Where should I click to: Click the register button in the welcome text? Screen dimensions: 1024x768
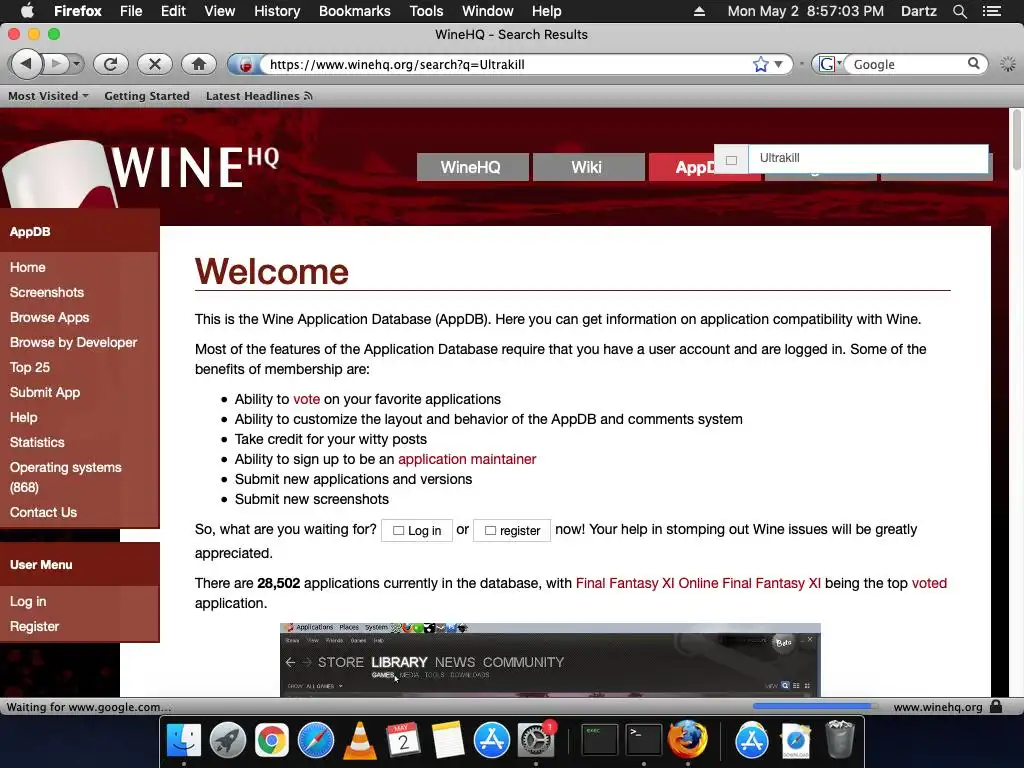tap(512, 530)
